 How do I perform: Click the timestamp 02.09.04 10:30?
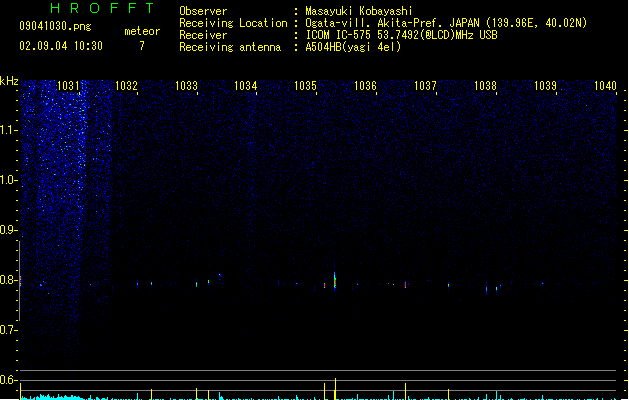click(61, 46)
